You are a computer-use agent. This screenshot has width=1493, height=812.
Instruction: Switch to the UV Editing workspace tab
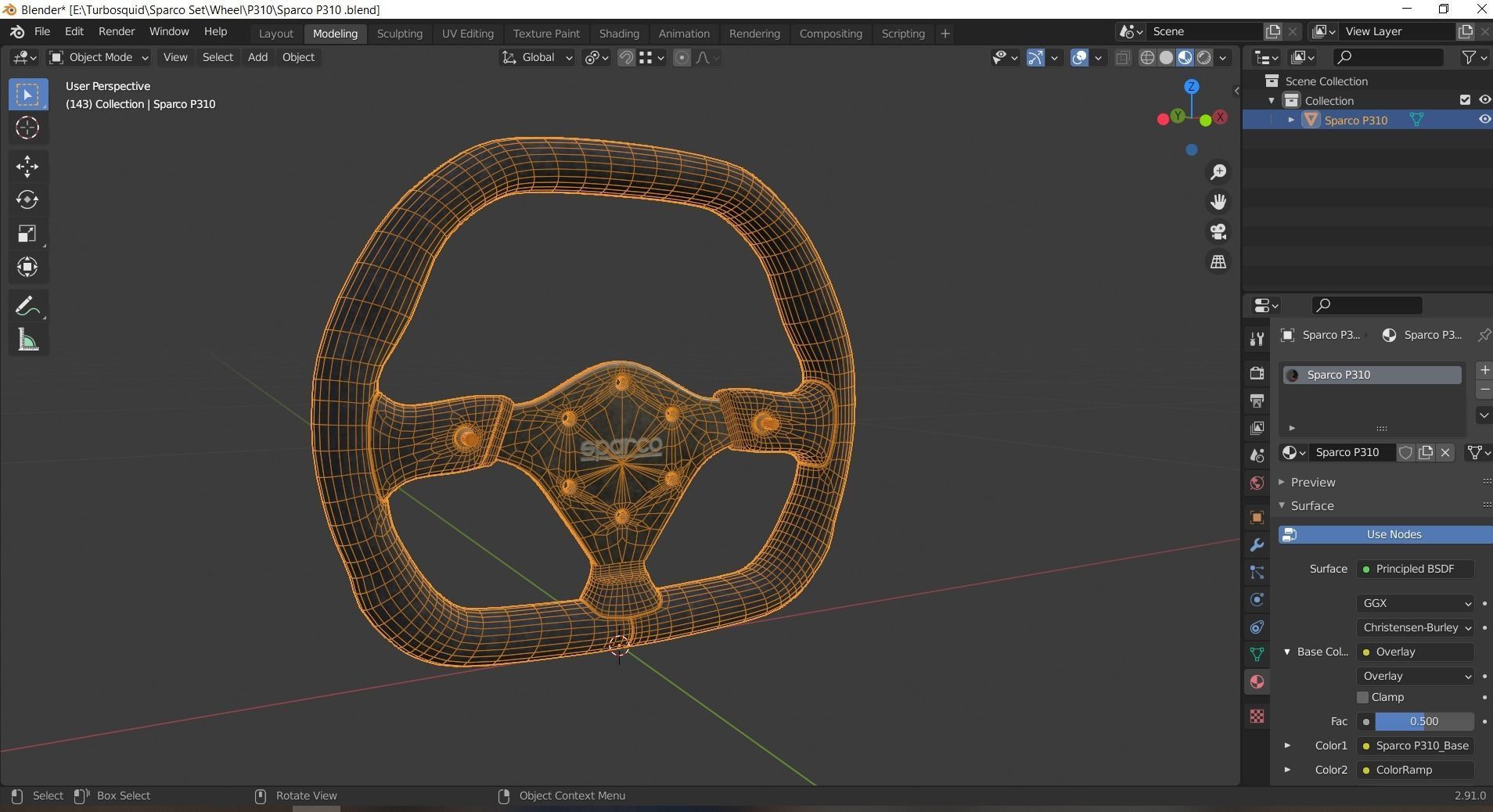[467, 34]
